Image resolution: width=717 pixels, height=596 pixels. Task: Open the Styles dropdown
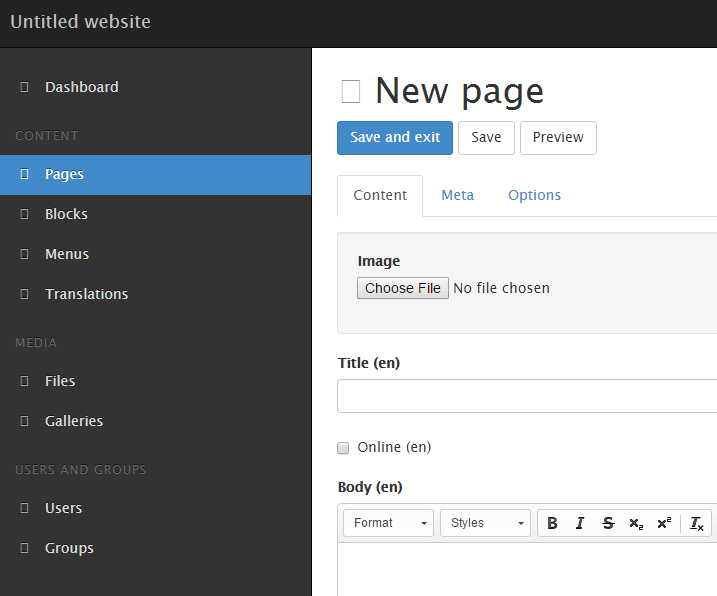click(x=486, y=523)
